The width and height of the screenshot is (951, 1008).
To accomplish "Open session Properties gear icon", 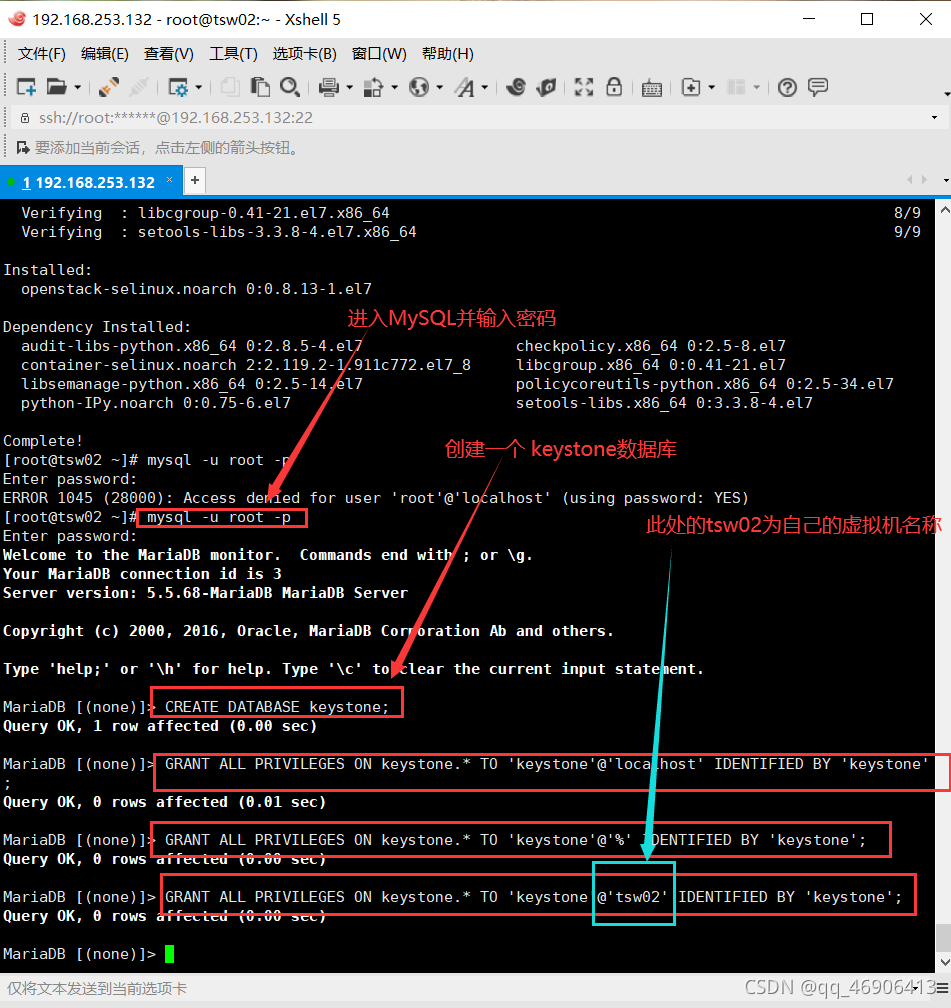I will (x=177, y=87).
